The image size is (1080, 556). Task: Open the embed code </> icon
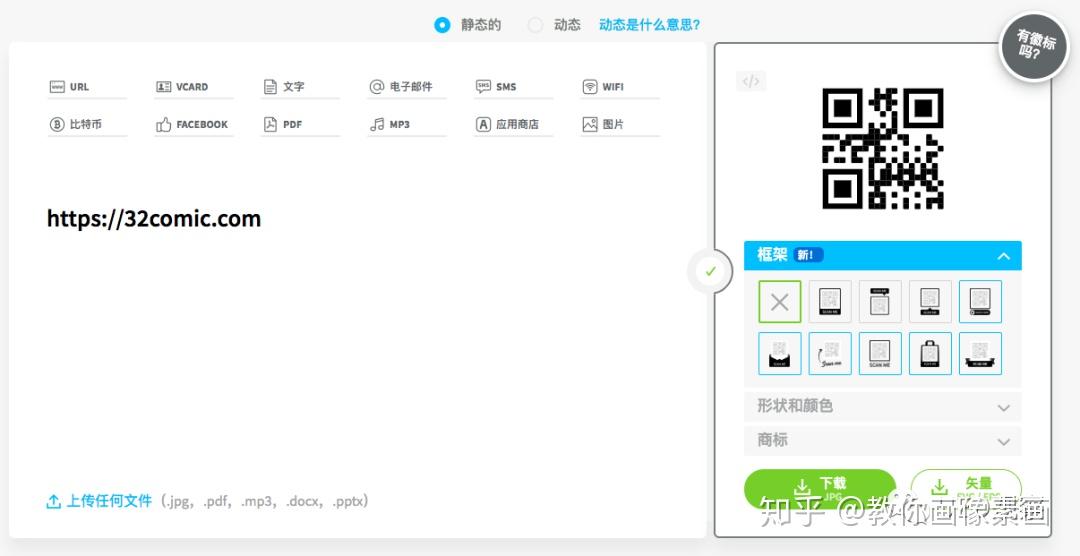tap(751, 81)
